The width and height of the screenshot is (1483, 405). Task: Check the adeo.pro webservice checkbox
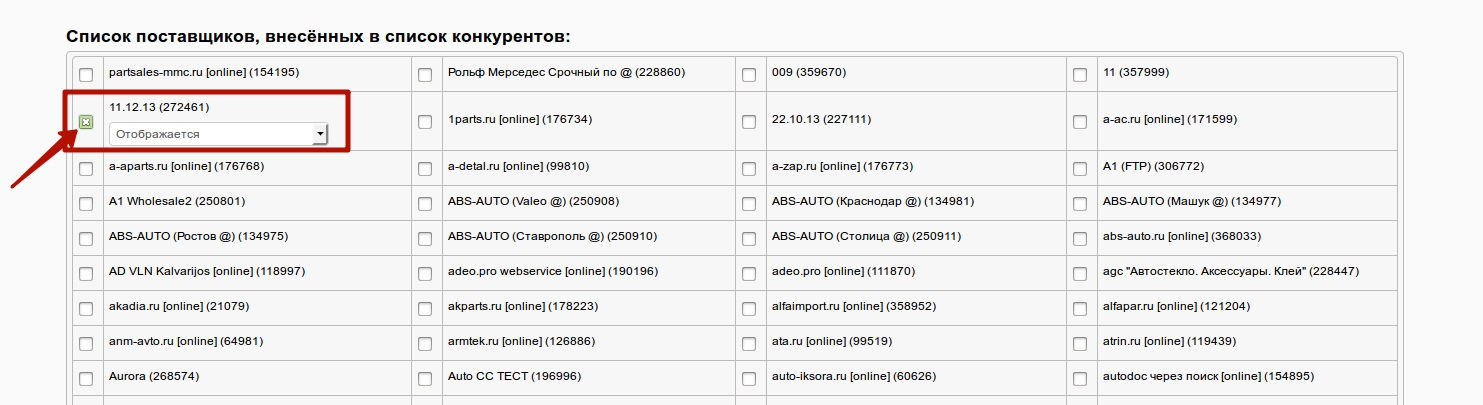click(x=425, y=274)
